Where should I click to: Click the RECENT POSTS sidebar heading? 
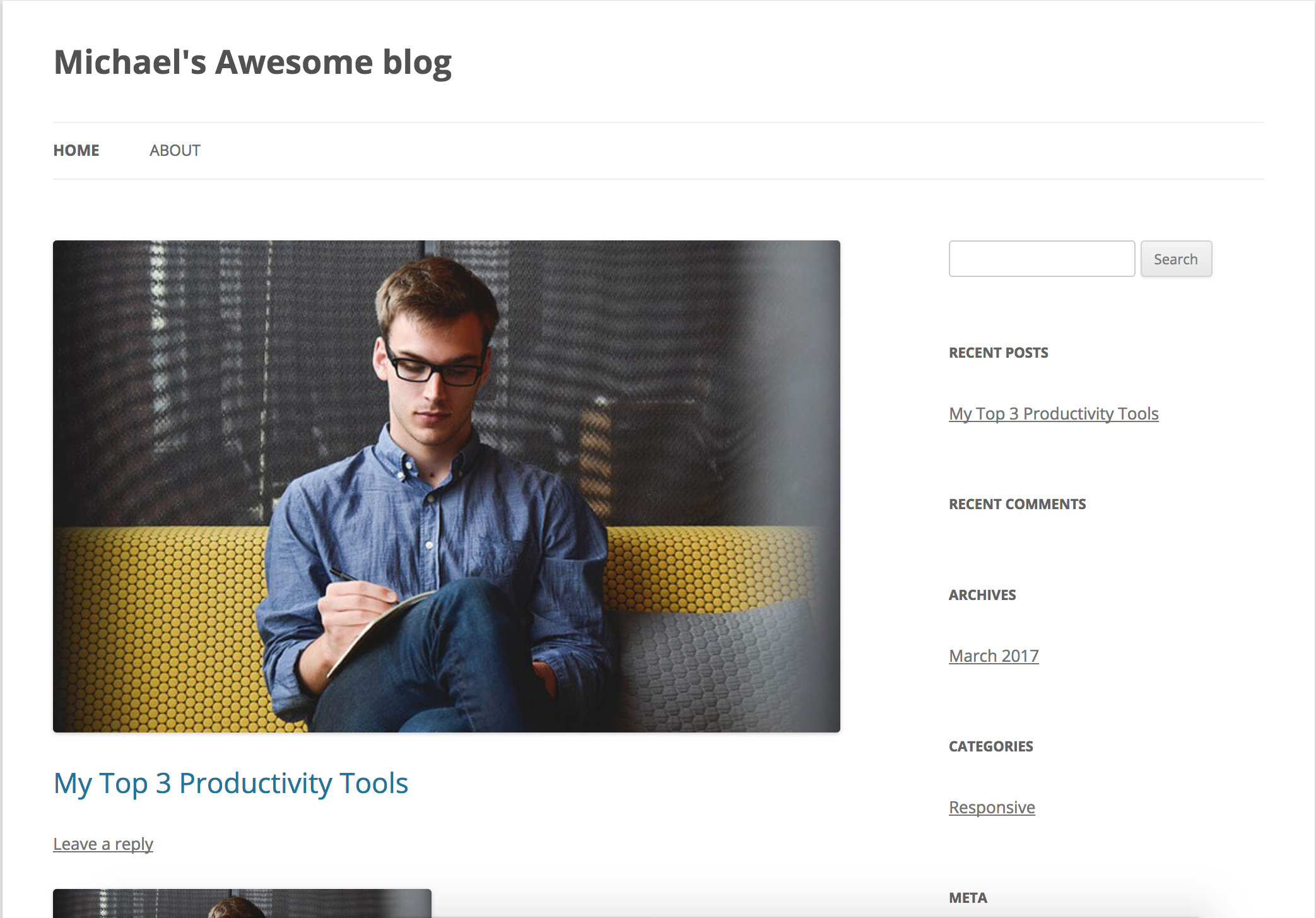[x=998, y=353]
